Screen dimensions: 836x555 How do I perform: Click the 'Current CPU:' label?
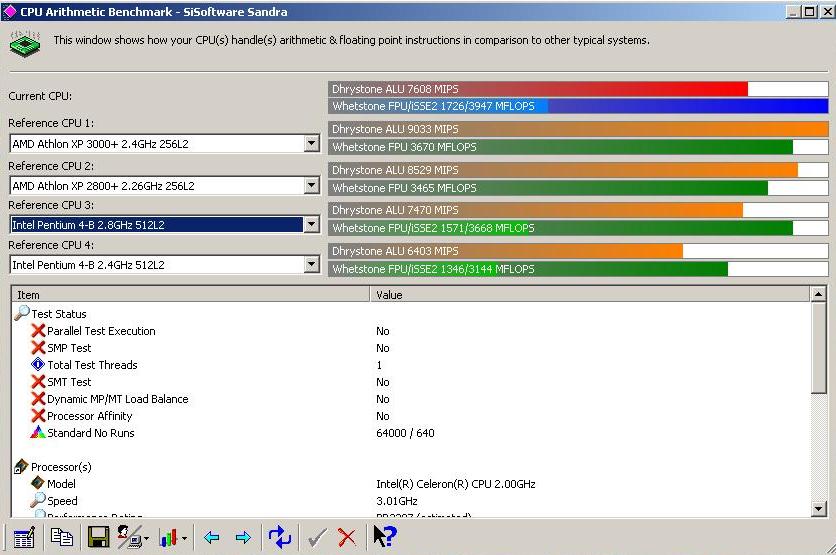[x=40, y=96]
